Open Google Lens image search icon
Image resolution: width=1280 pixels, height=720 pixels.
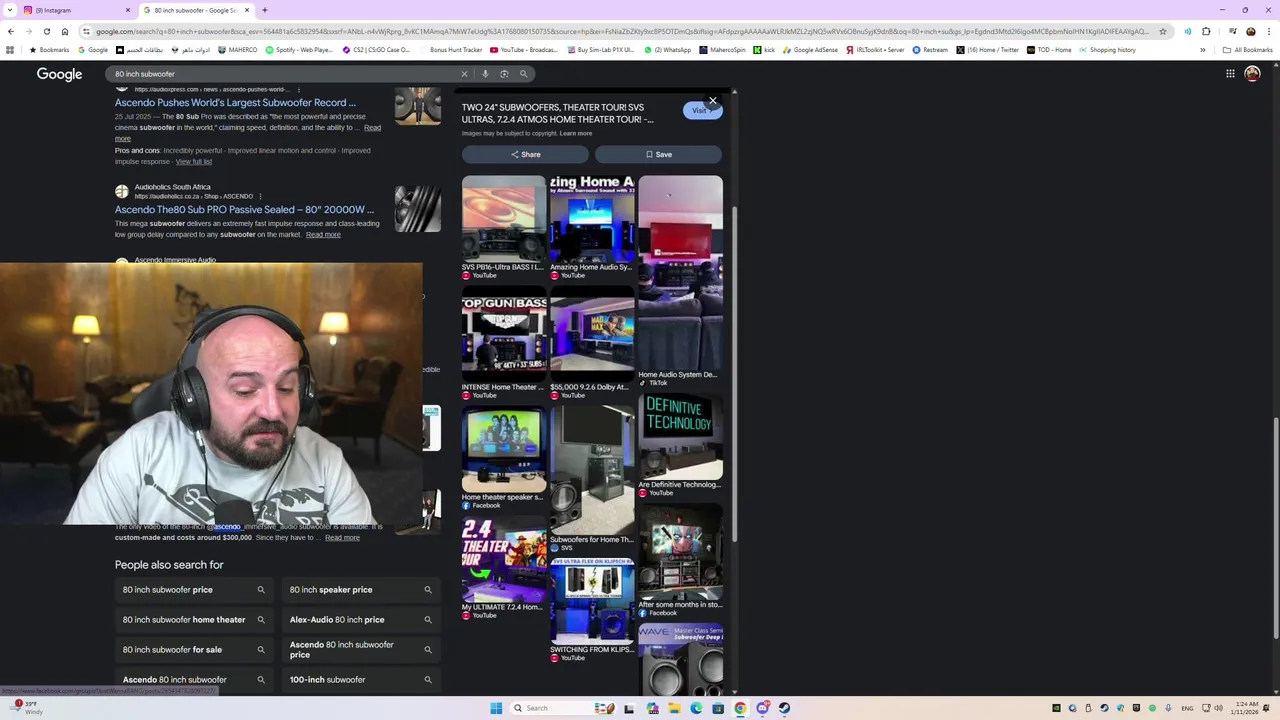504,74
